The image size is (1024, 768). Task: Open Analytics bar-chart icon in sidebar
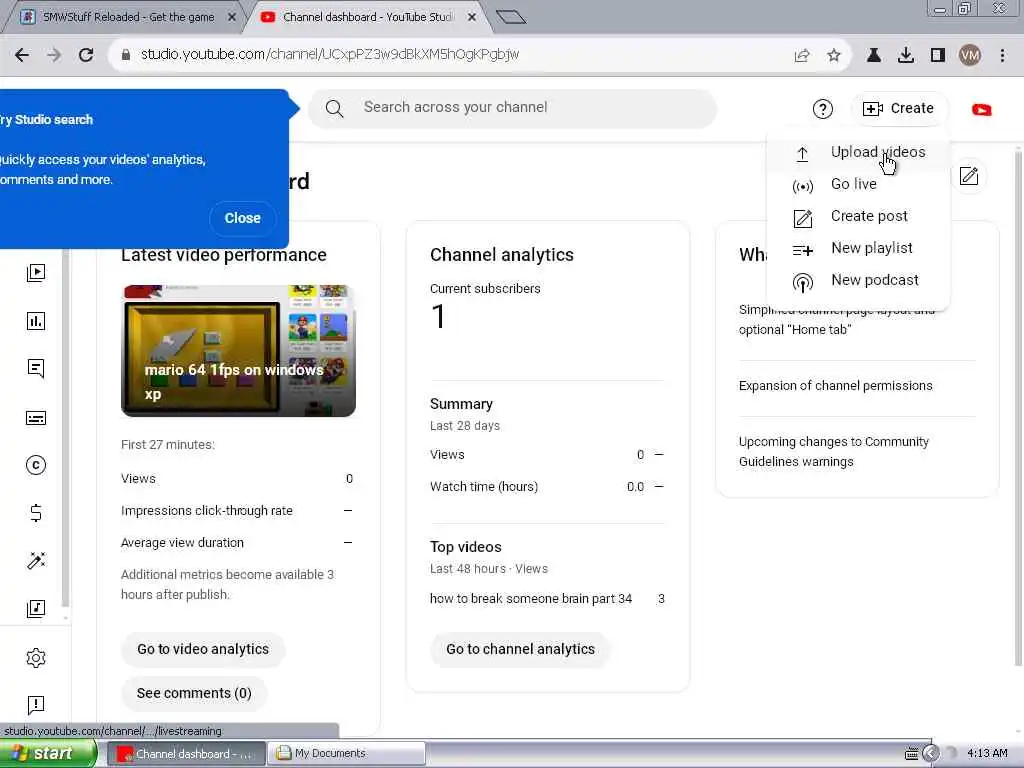[36, 321]
